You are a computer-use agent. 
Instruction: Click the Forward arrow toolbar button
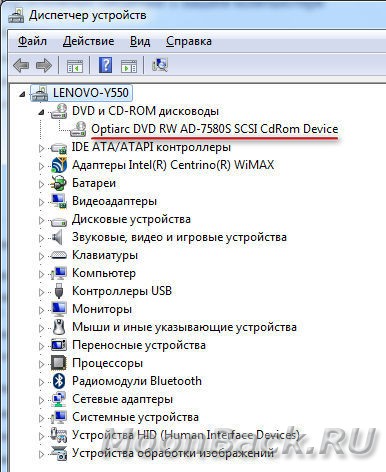[44, 65]
